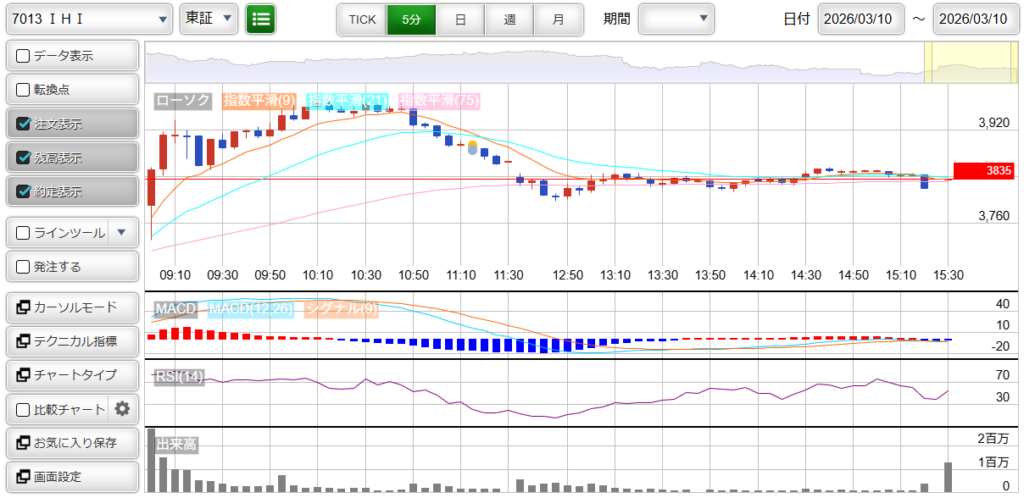Open カーソルモード popup panel
Screen dimensions: 1024x498
71,307
